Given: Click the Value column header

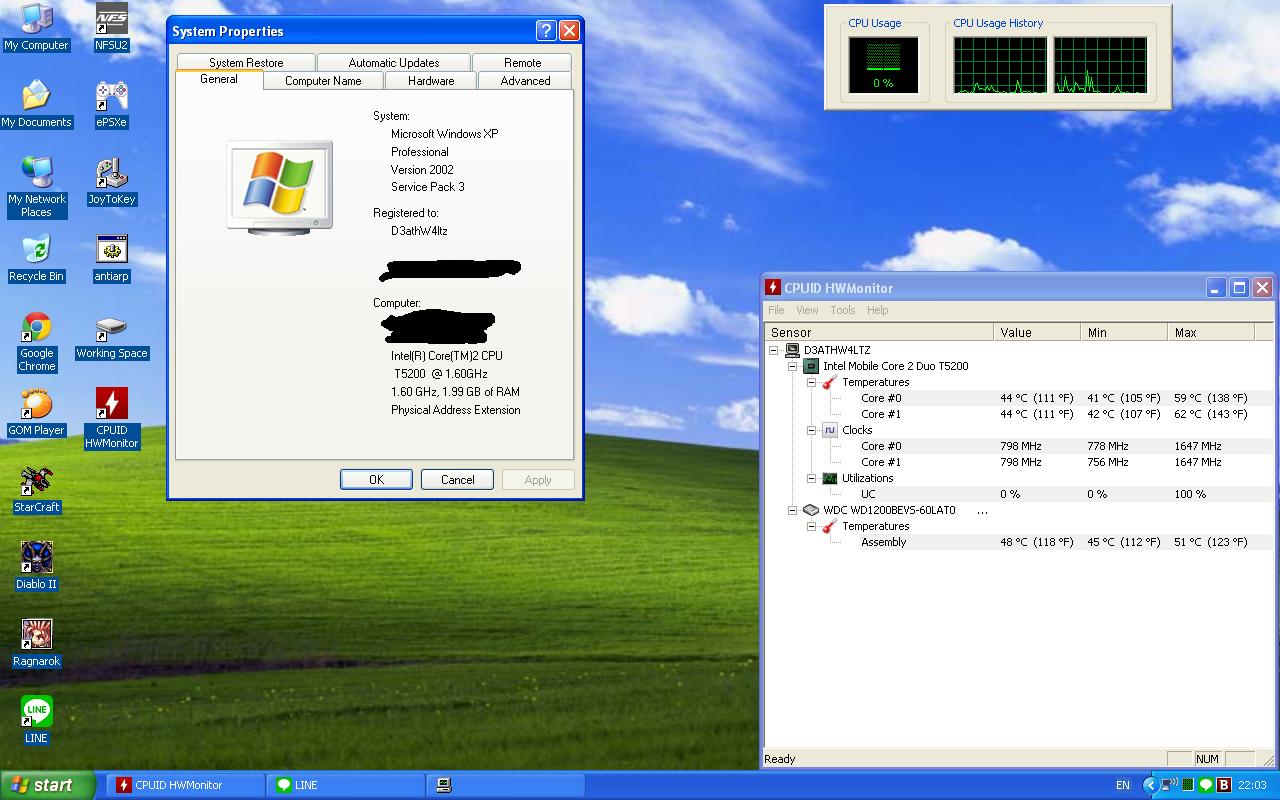Looking at the screenshot, I should (1037, 332).
